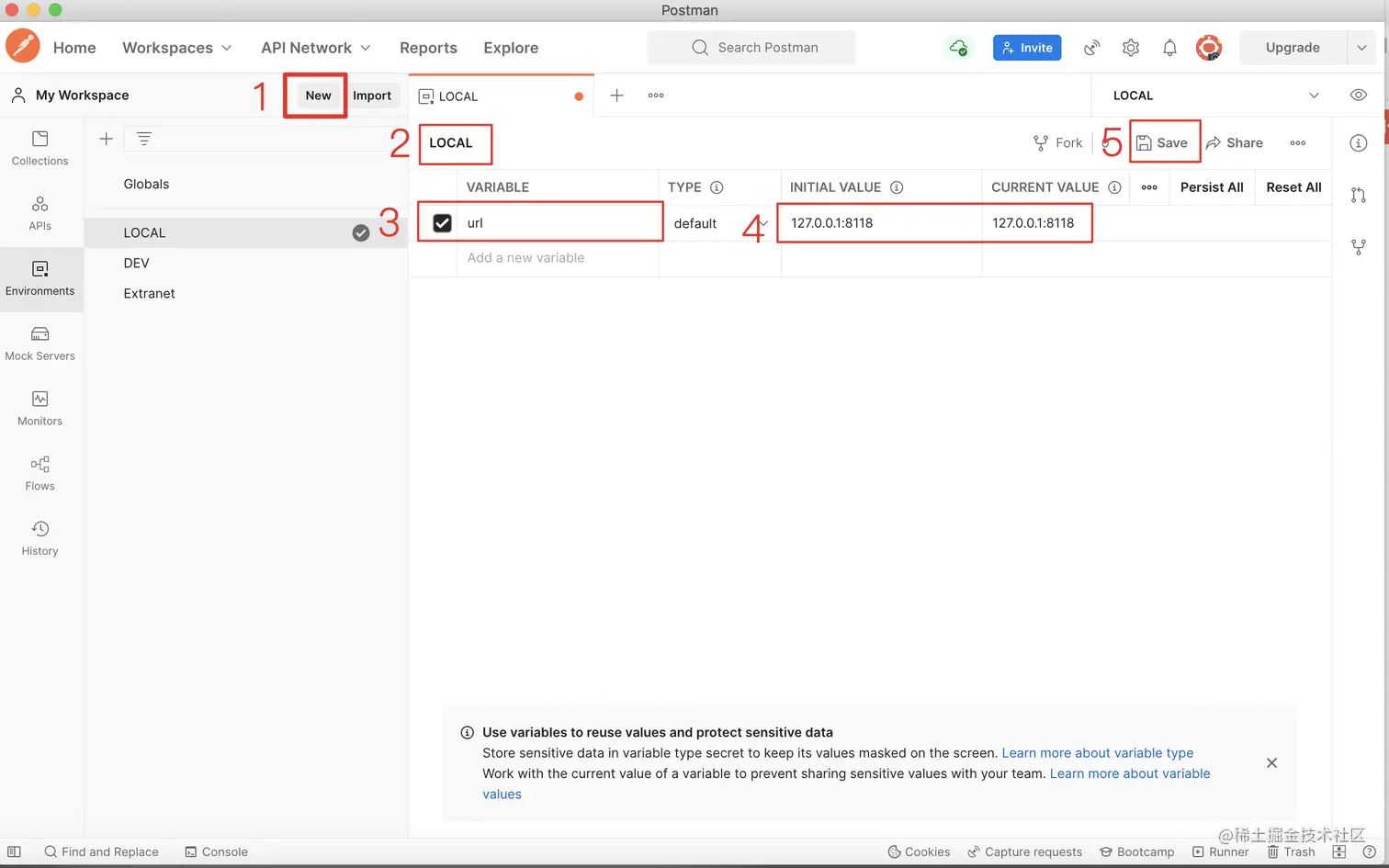Toggle the two-pane view icon in status bar
This screenshot has width=1389, height=868.
(x=1338, y=852)
